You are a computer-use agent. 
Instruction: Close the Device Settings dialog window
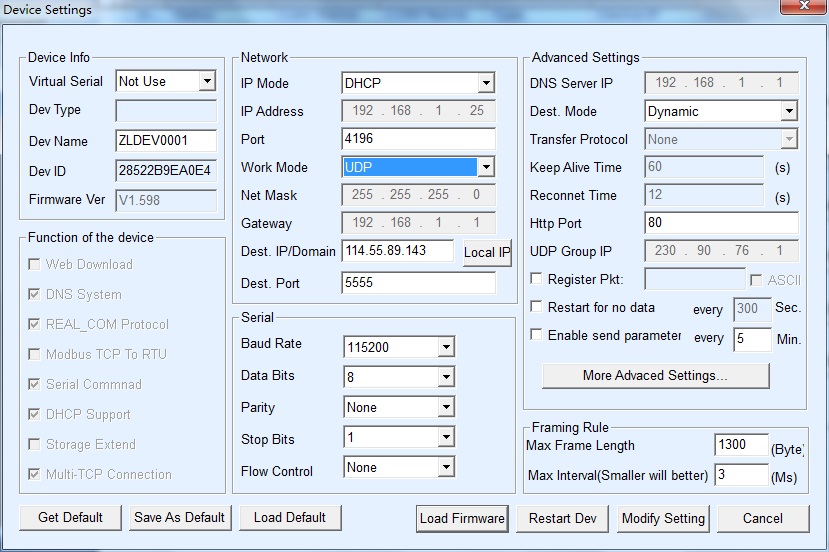click(790, 9)
